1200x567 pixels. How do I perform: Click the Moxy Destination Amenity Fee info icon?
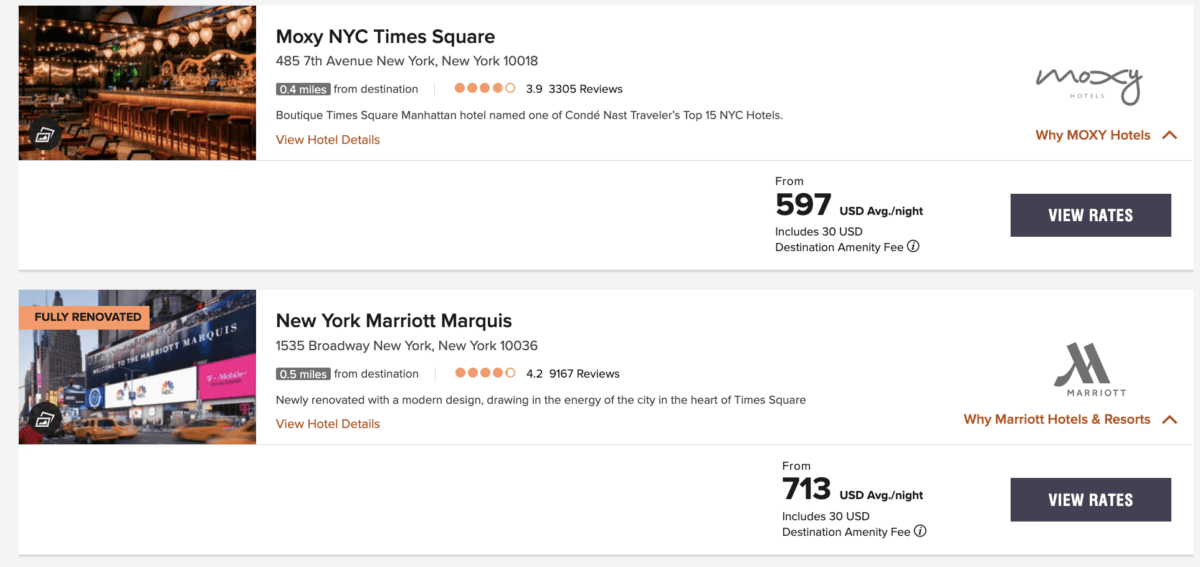[913, 247]
